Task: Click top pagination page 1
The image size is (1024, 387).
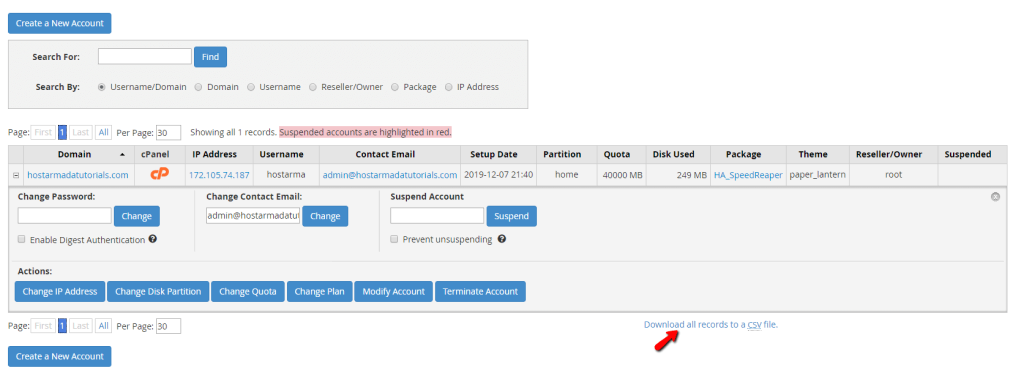Action: point(62,132)
